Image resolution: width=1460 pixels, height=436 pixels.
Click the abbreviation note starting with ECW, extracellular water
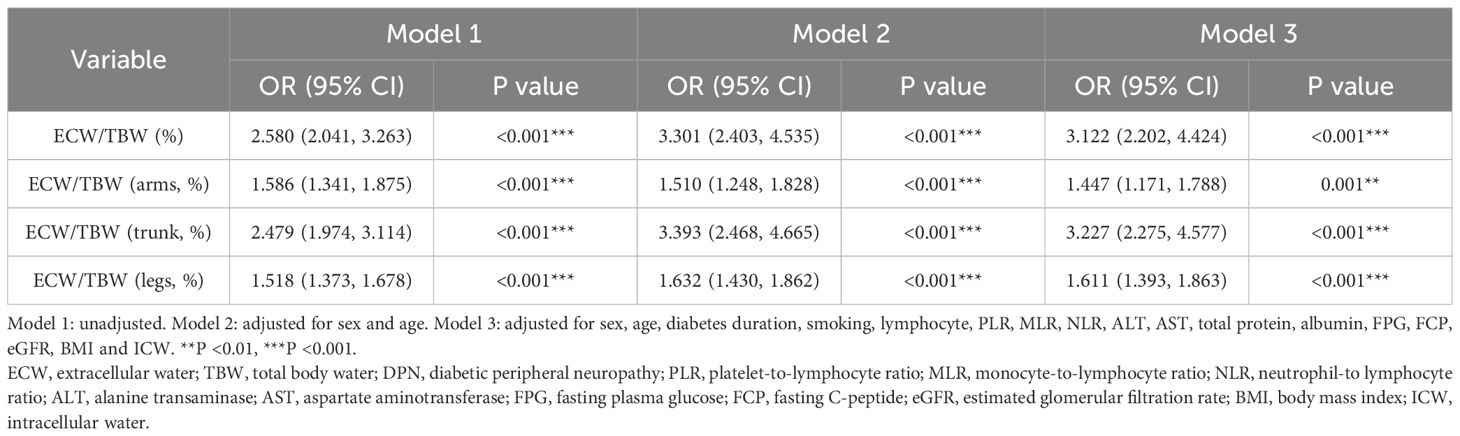(x=729, y=372)
